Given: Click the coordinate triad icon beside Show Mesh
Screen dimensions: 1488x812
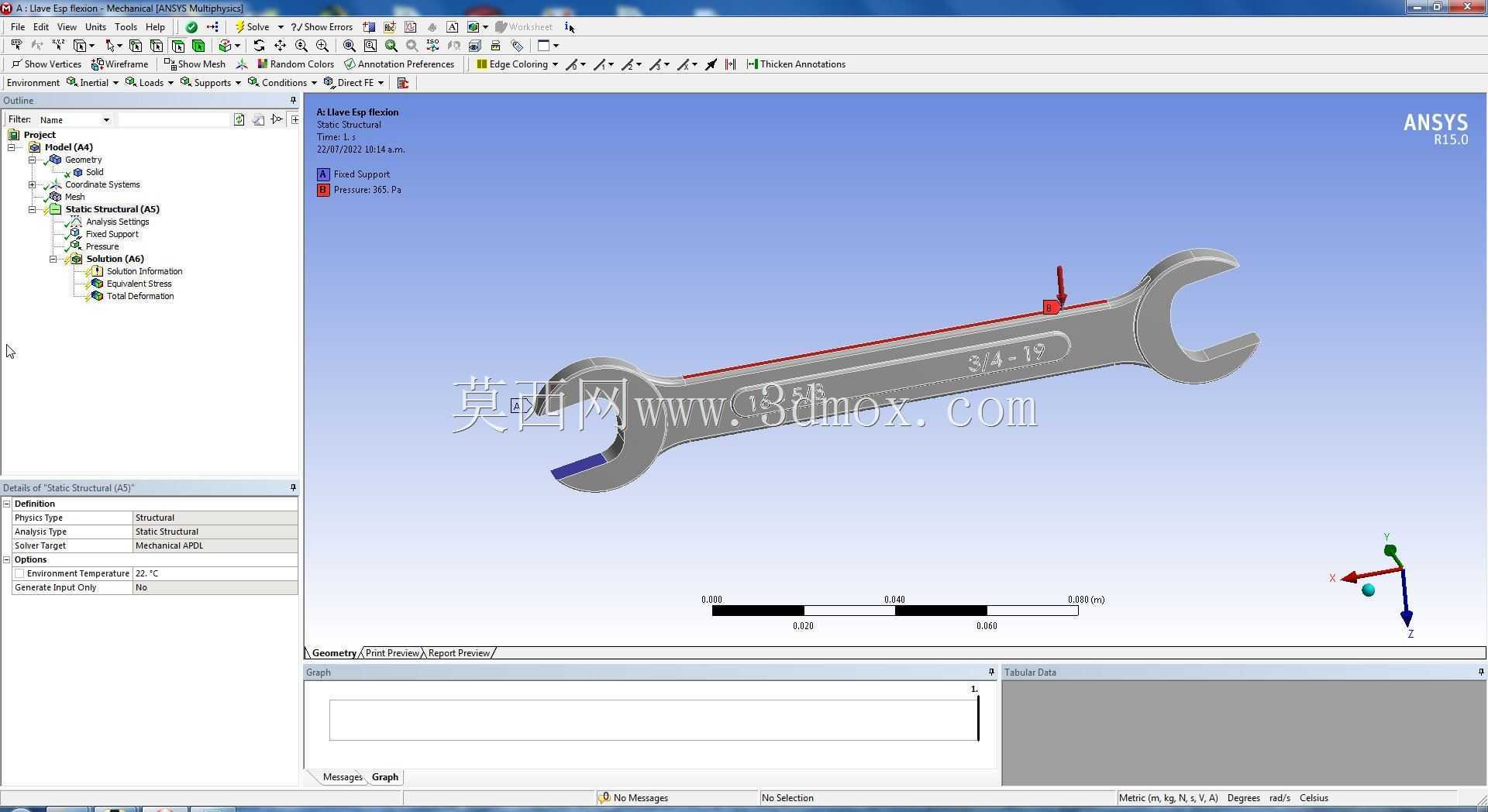Looking at the screenshot, I should point(242,64).
